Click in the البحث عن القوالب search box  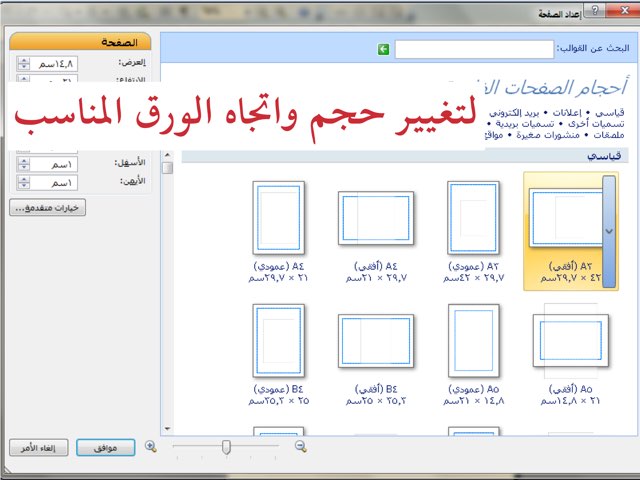474,49
